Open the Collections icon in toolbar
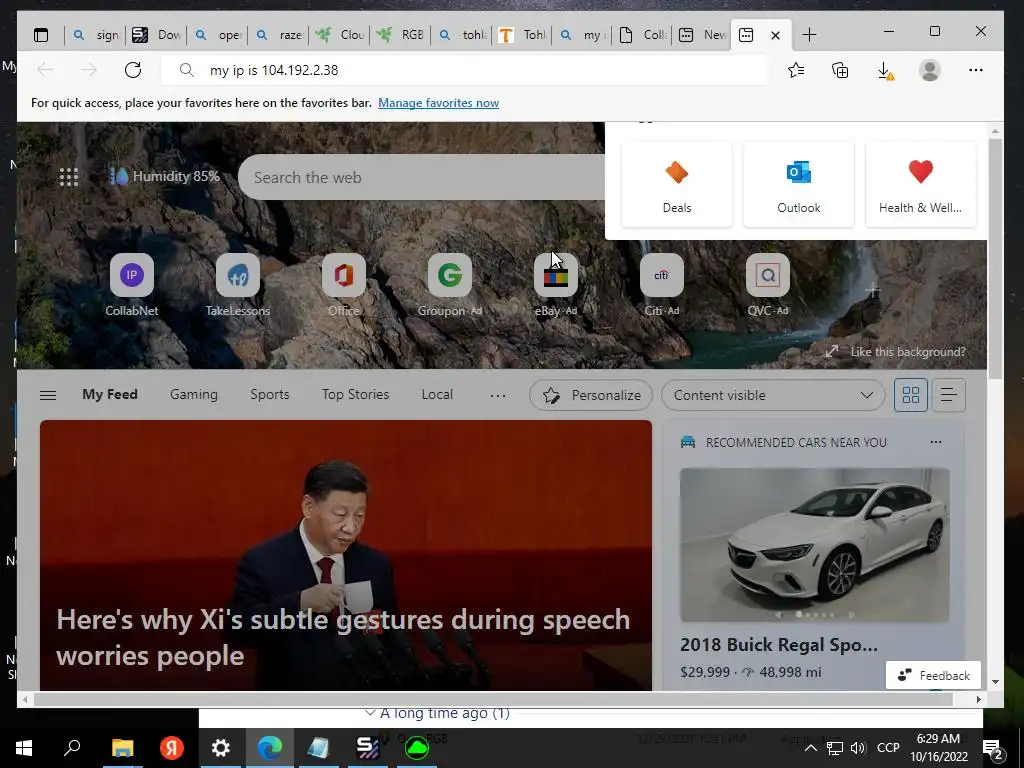The width and height of the screenshot is (1024, 768). click(840, 70)
